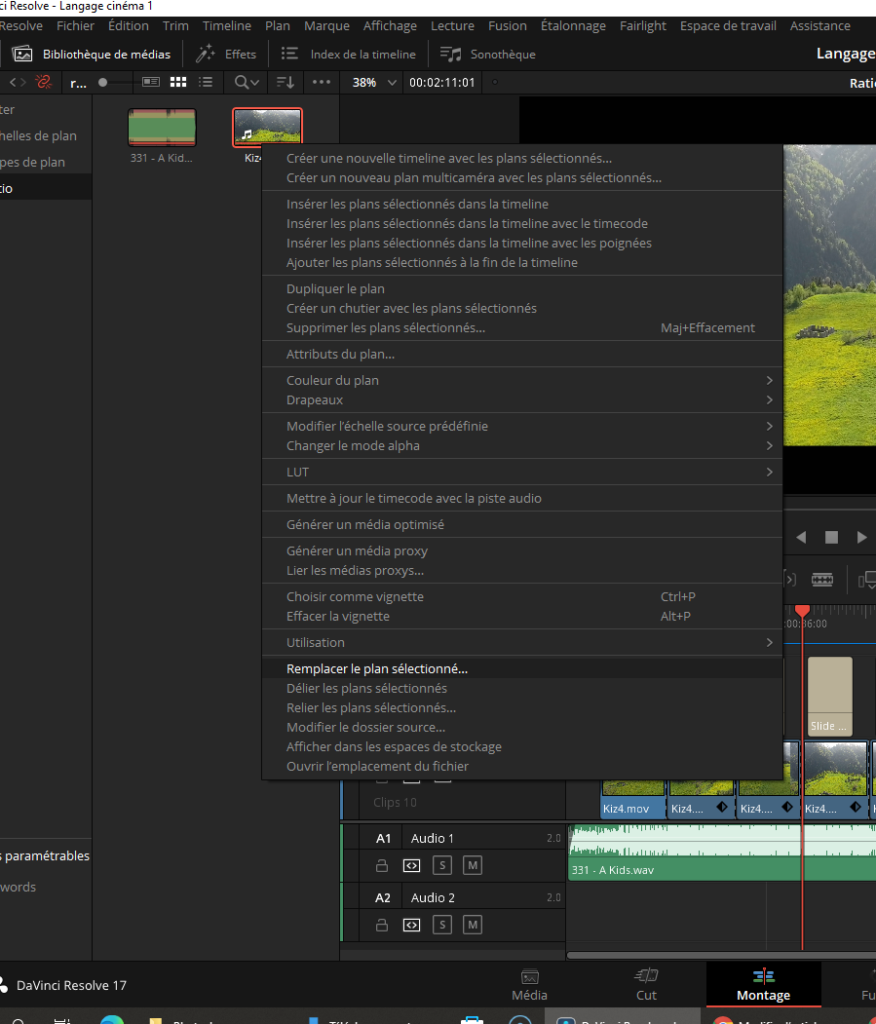Switch media pool to thumbnail grid view
This screenshot has height=1024, width=876.
click(178, 82)
